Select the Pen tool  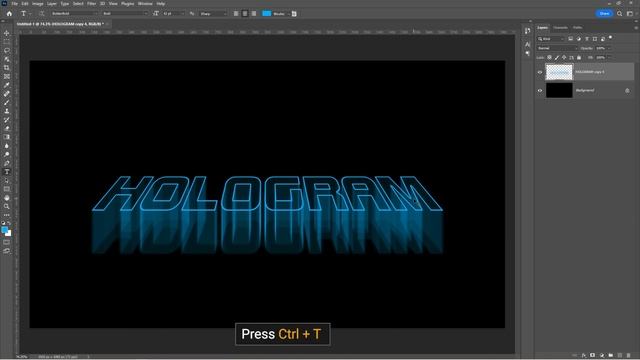[x=7, y=163]
